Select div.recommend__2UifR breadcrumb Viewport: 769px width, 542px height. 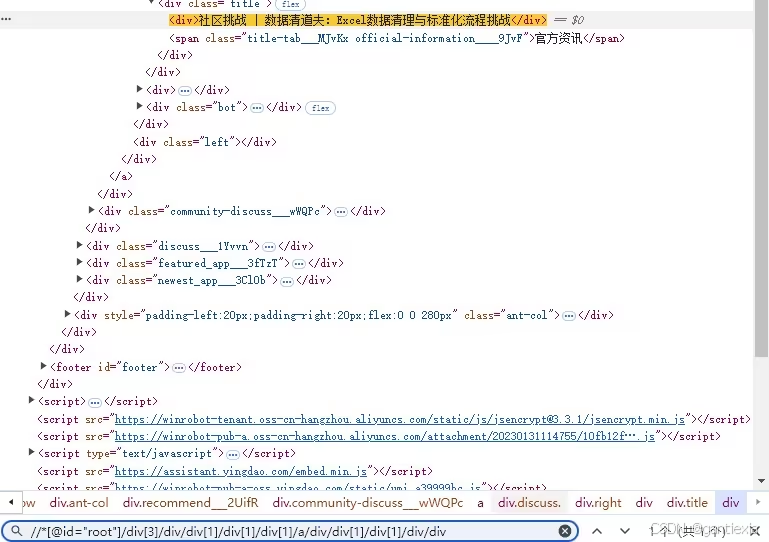tap(190, 503)
